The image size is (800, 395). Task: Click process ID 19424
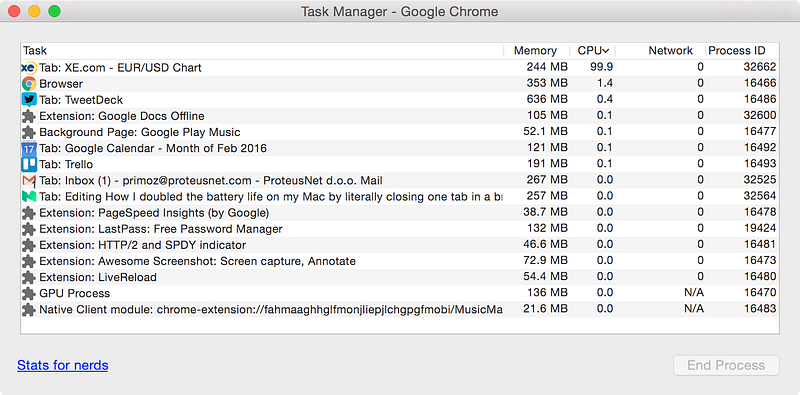[760, 229]
